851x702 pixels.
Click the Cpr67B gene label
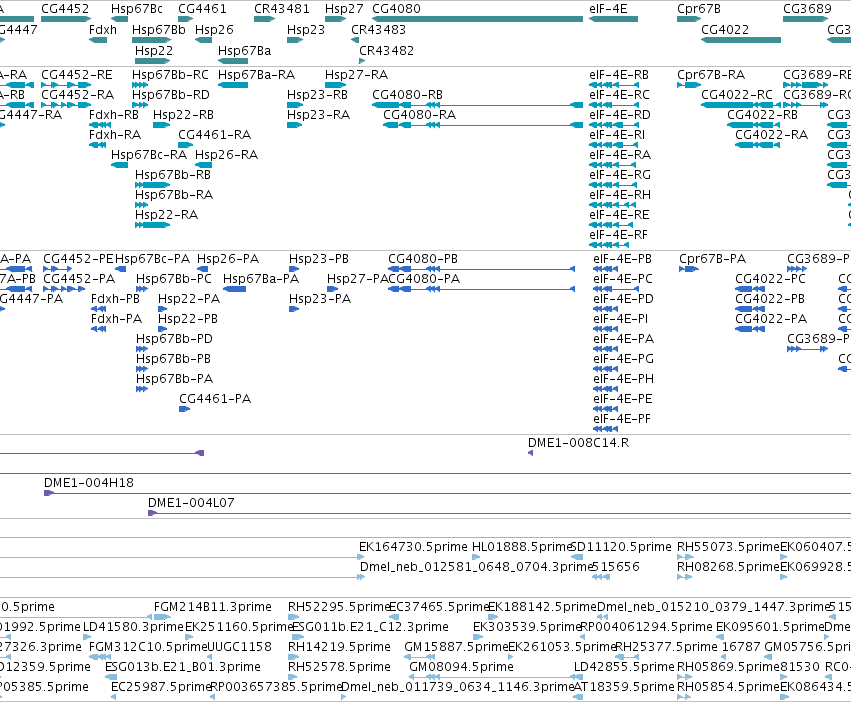[x=698, y=9]
